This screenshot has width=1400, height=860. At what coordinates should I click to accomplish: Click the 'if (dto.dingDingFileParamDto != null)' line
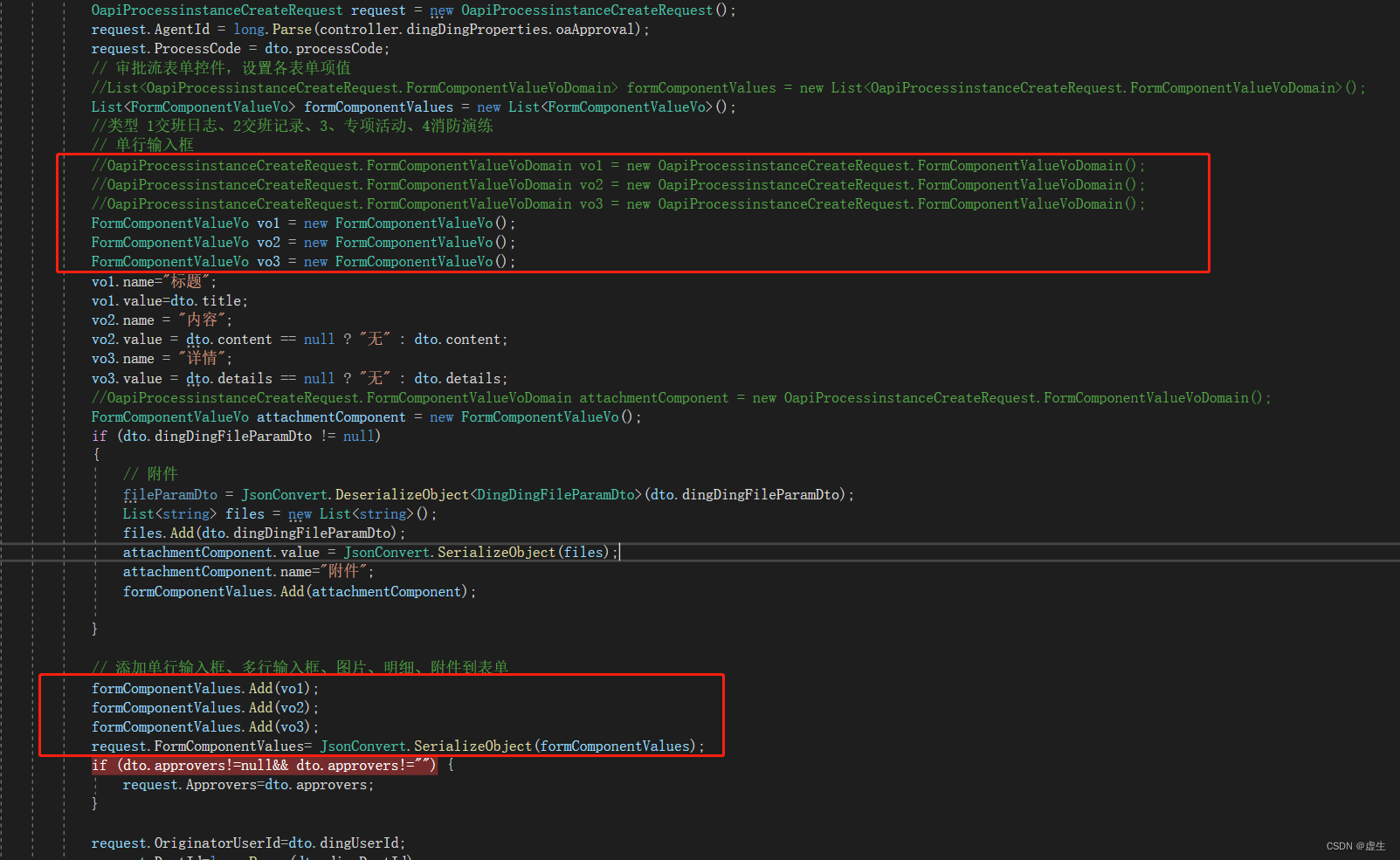(236, 437)
